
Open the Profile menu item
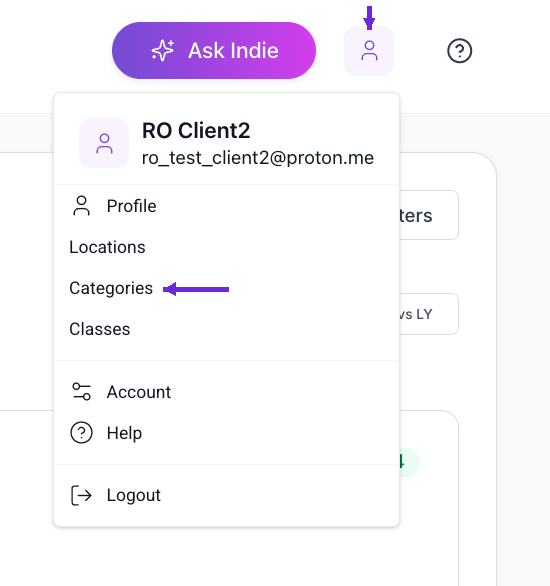click(226, 206)
